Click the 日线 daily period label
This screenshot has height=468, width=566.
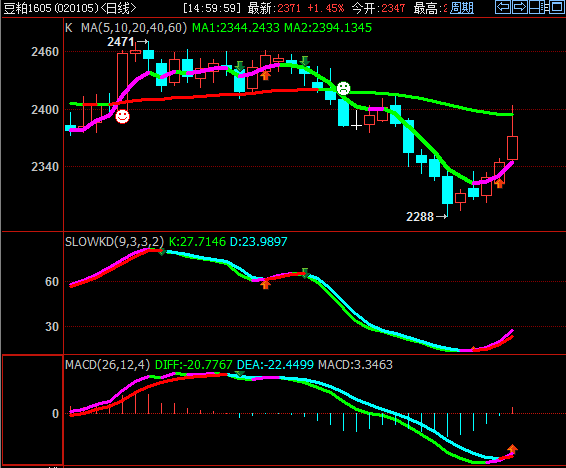pos(119,8)
